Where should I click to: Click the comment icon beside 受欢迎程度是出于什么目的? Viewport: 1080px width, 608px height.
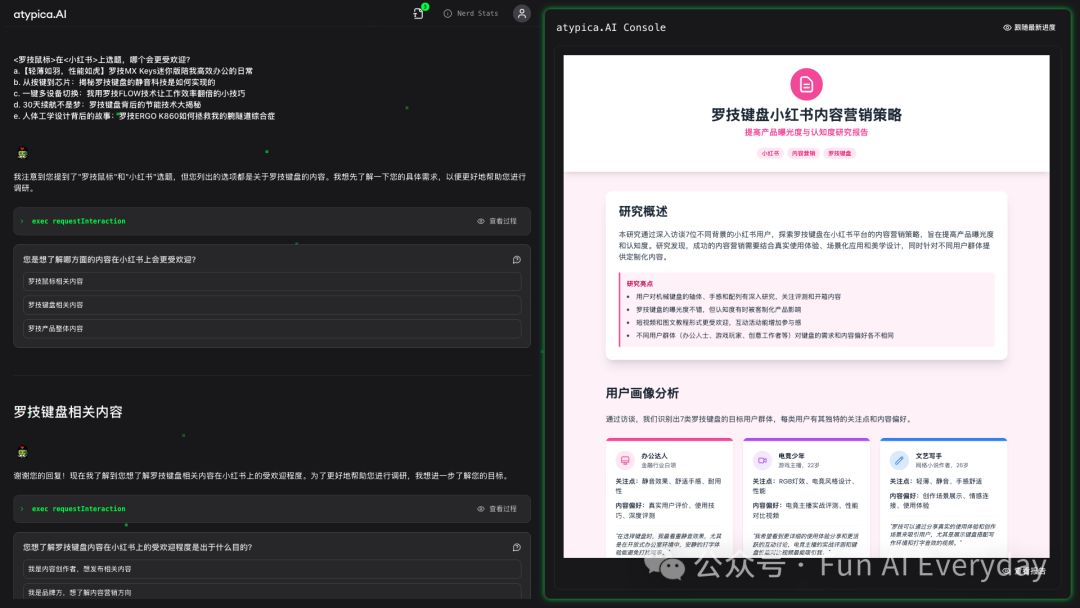(517, 547)
